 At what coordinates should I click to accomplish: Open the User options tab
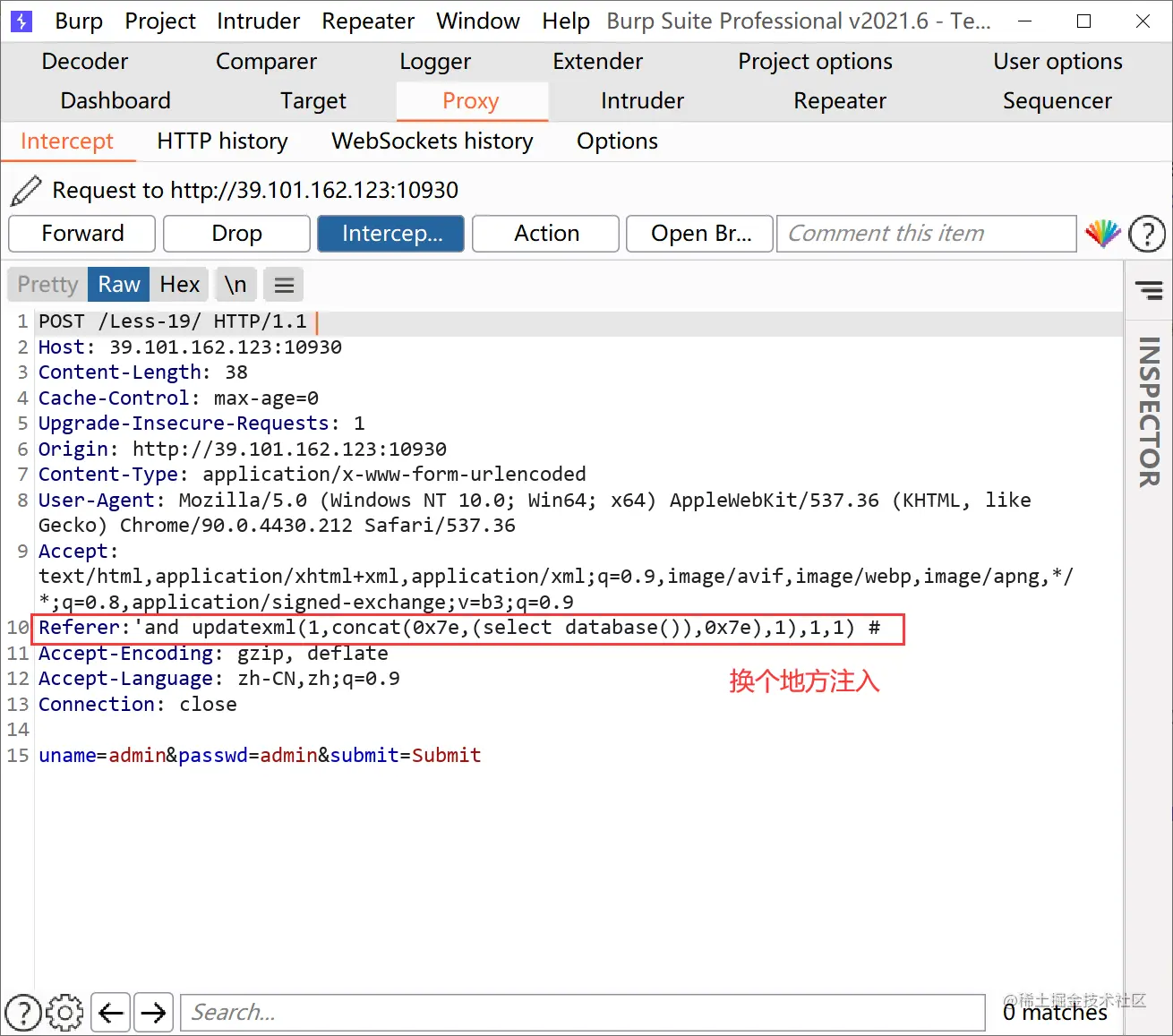(x=1057, y=62)
